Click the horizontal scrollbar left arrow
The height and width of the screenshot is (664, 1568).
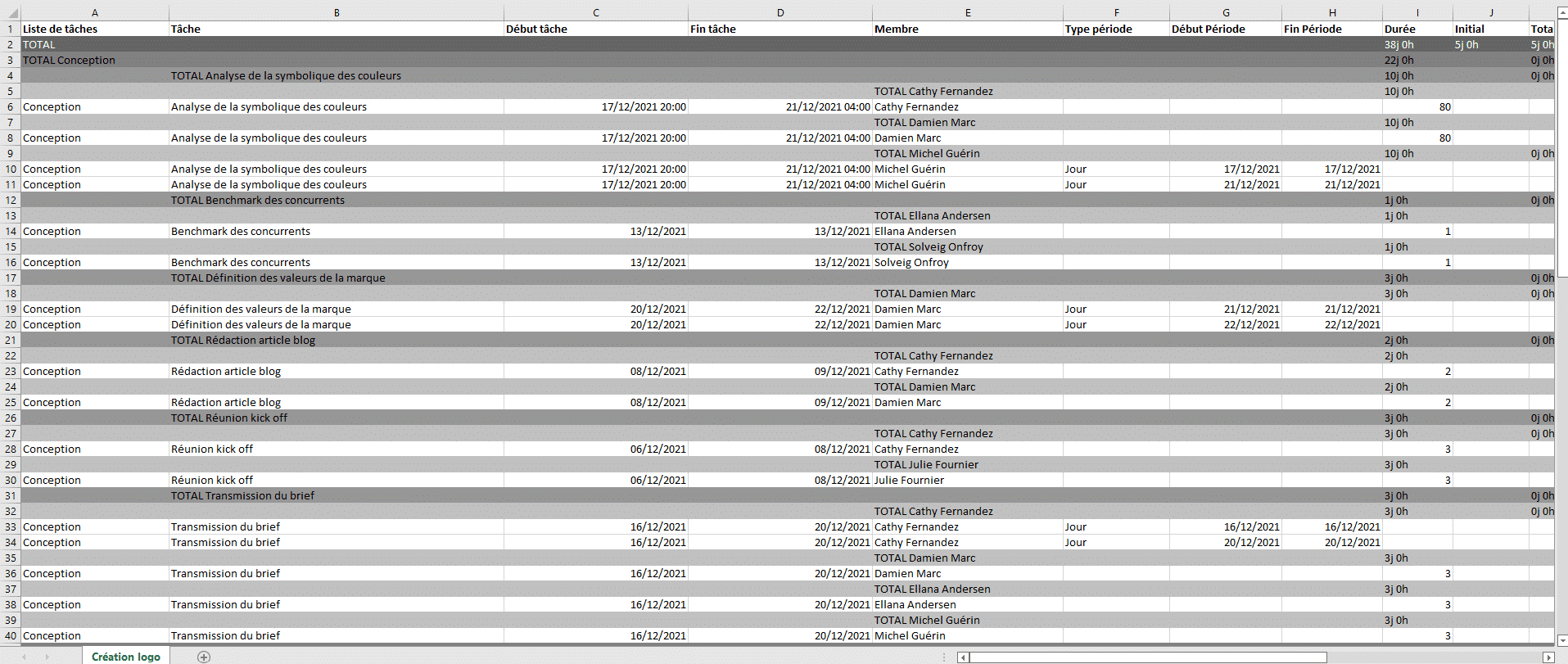pyautogui.click(x=964, y=657)
